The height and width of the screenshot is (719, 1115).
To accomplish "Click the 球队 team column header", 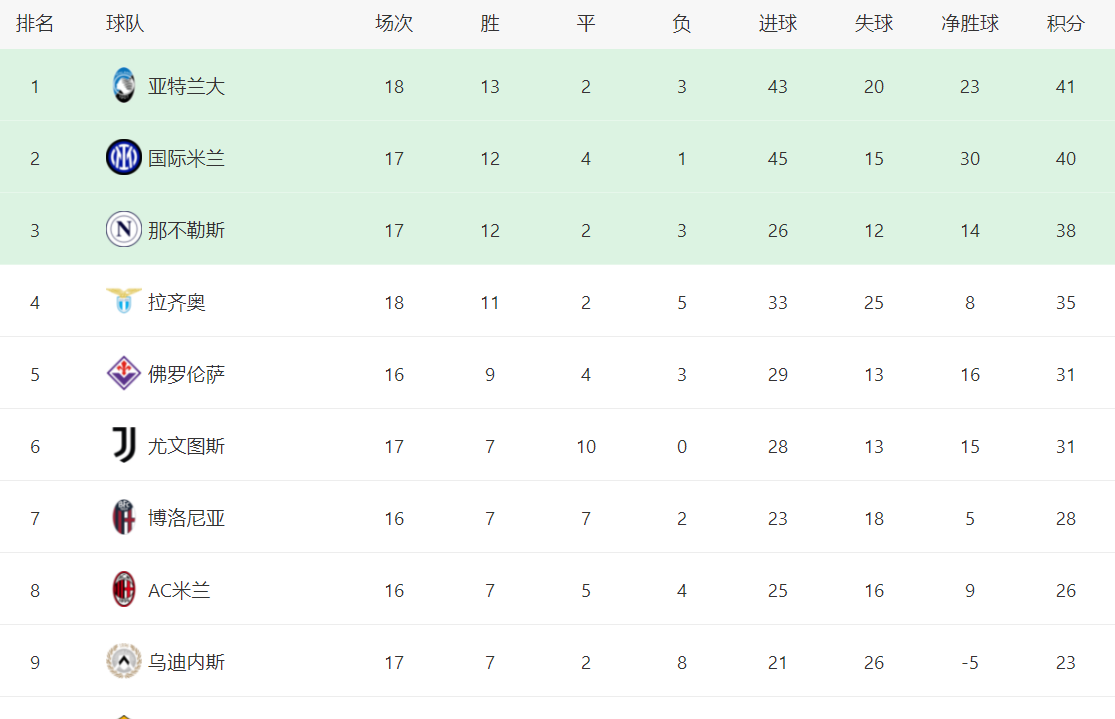I will (125, 24).
